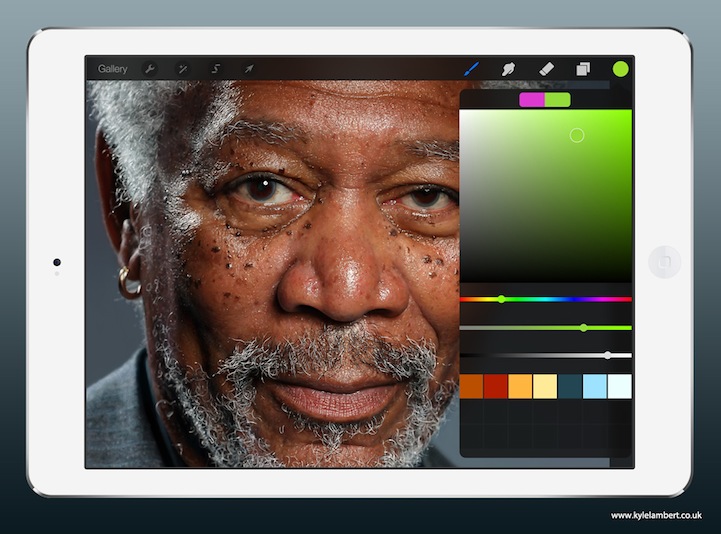Choose the dark teal palette swatch

coord(570,386)
